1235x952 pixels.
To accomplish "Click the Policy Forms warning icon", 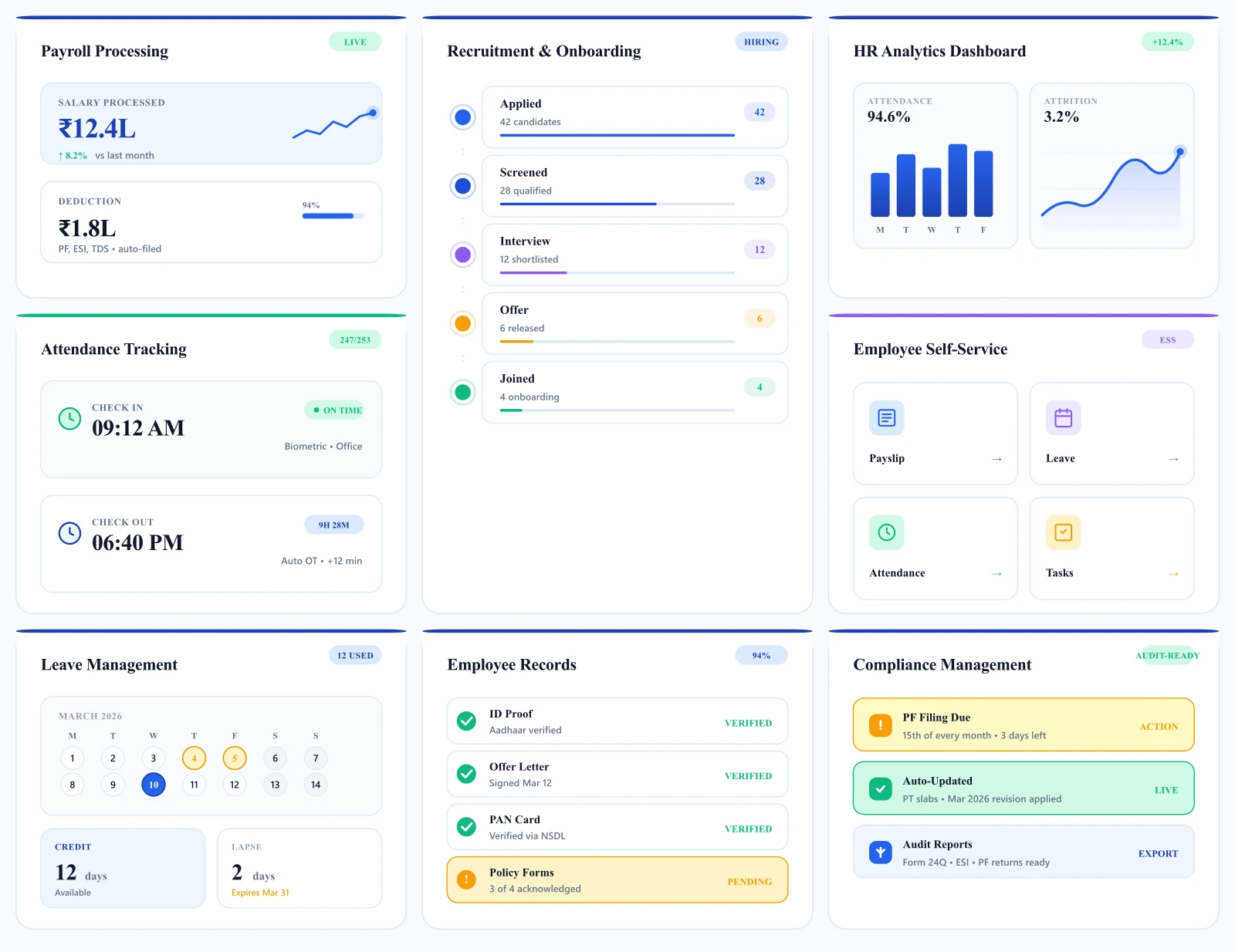I will point(466,879).
